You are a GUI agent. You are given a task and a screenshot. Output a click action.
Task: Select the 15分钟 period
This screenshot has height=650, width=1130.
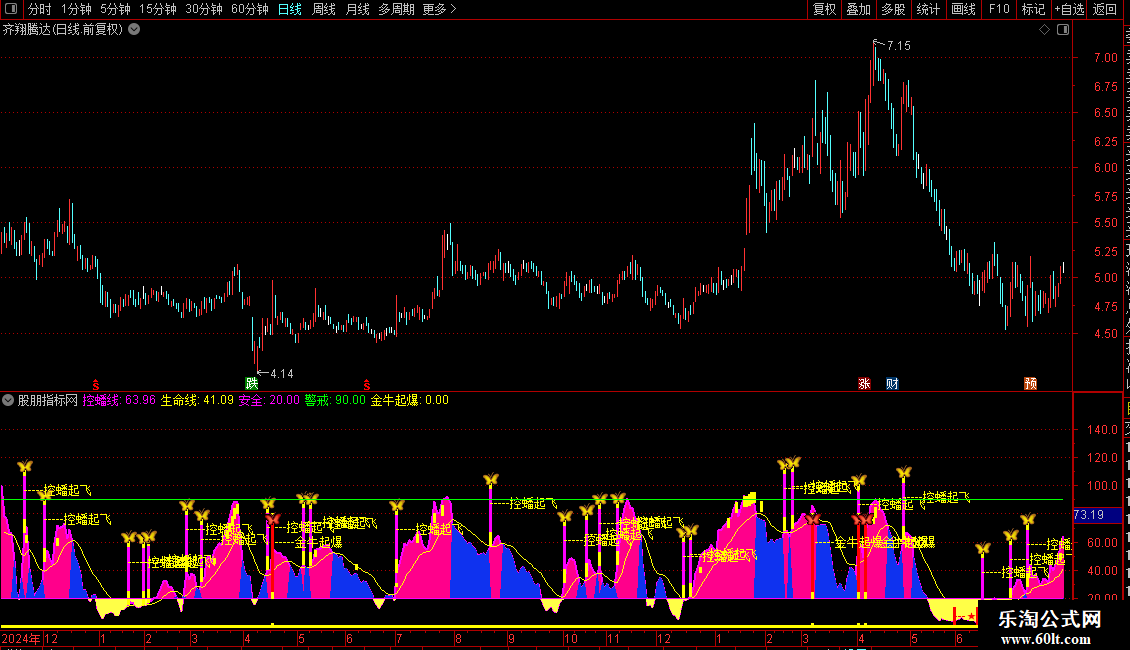pos(158,9)
